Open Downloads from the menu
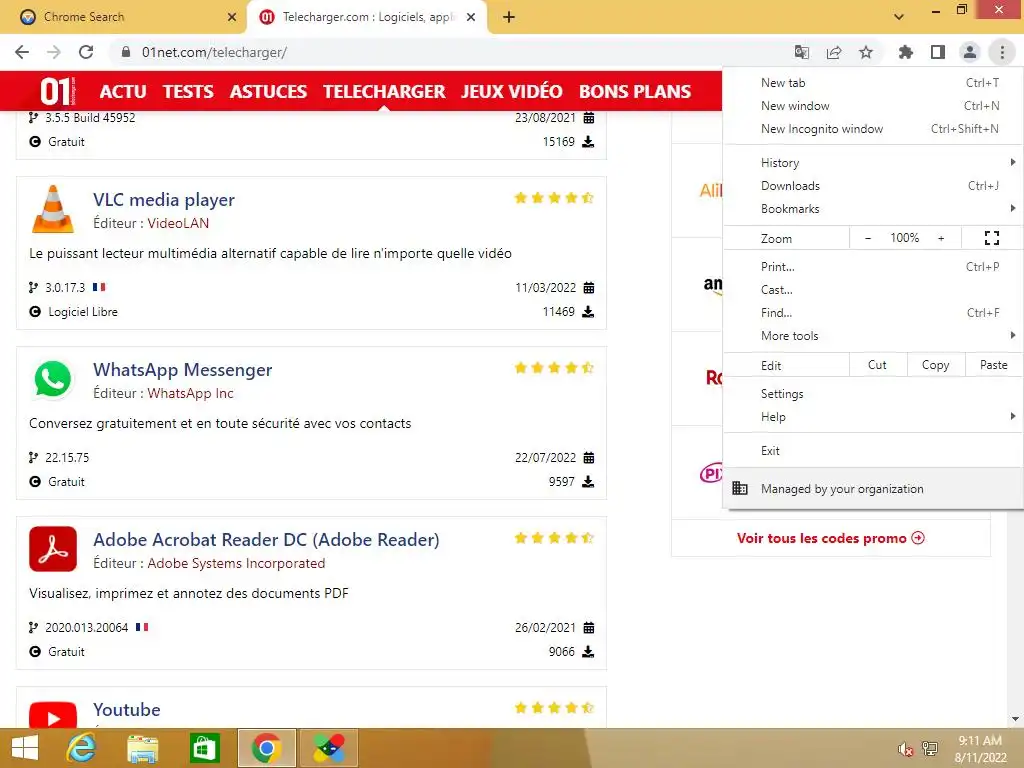The width and height of the screenshot is (1024, 768). point(873,186)
